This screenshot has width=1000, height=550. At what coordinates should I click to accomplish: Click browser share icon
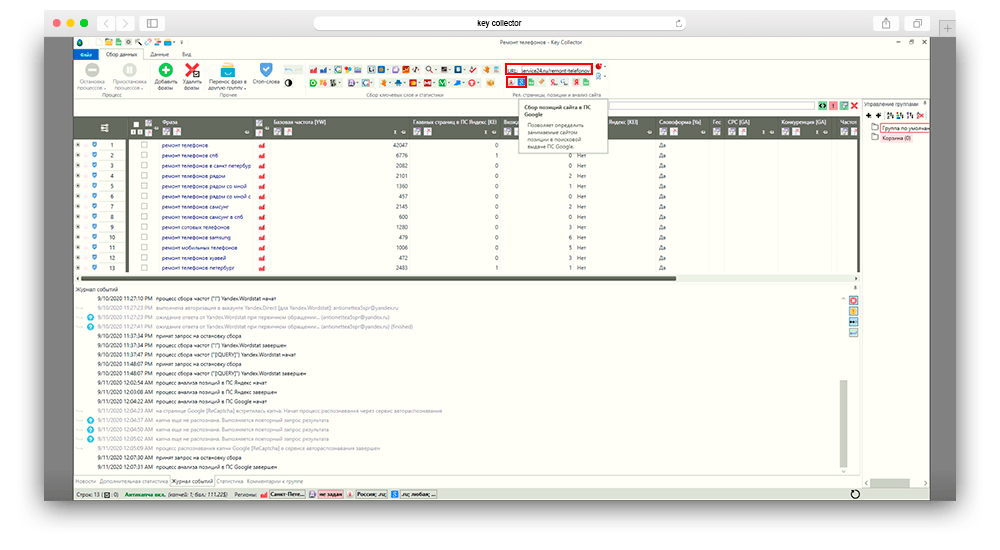(x=886, y=23)
